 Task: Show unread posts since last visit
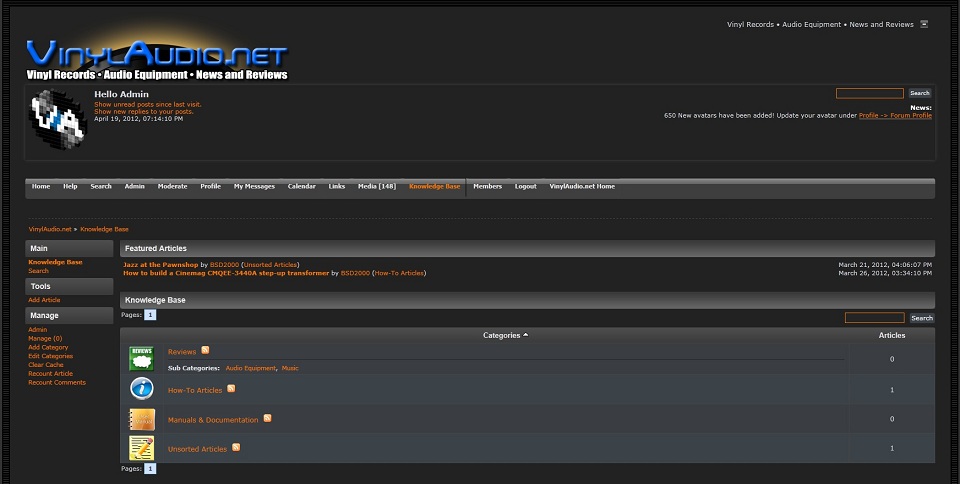[x=148, y=105]
